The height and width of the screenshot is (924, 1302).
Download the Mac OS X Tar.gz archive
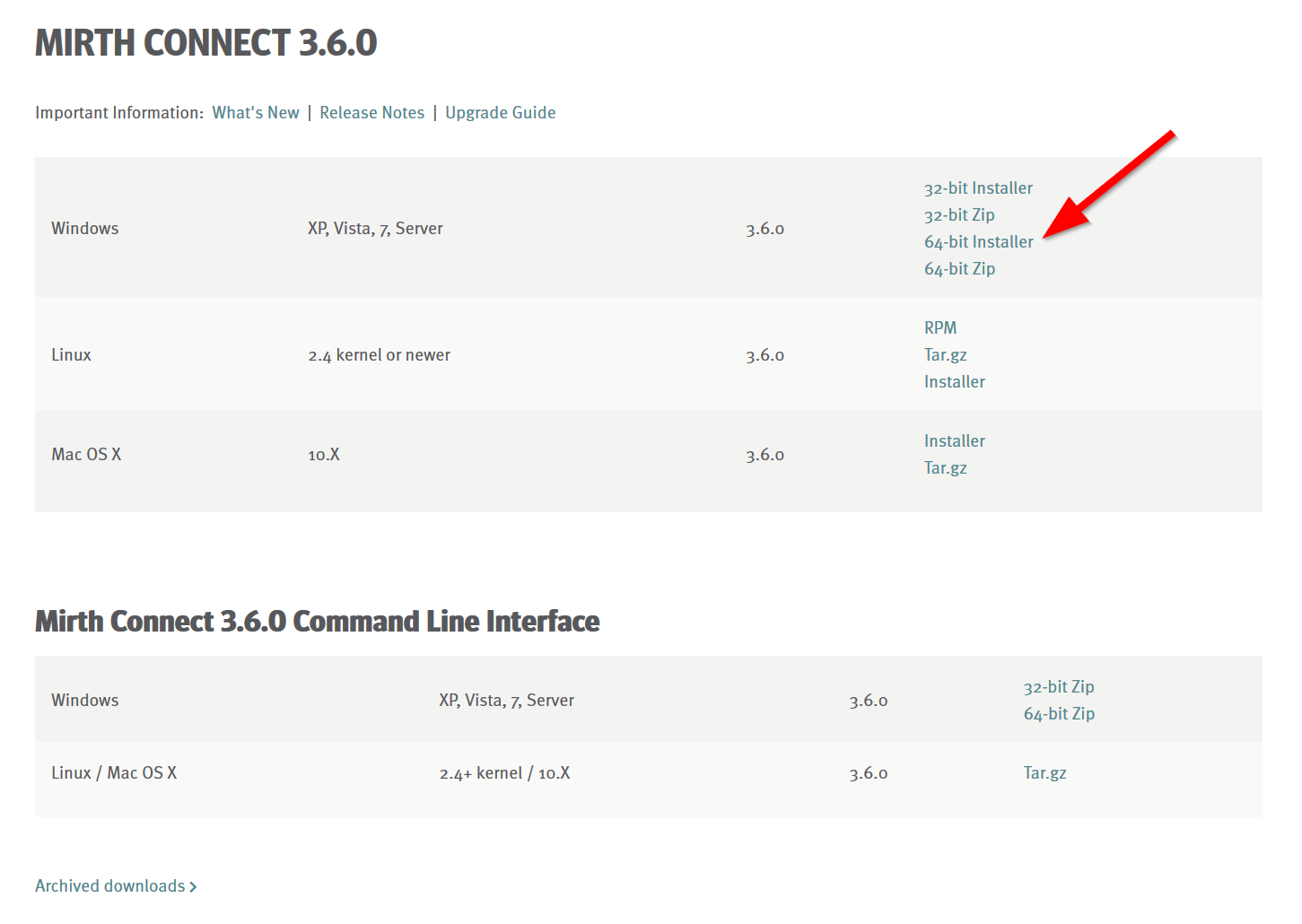pos(945,468)
